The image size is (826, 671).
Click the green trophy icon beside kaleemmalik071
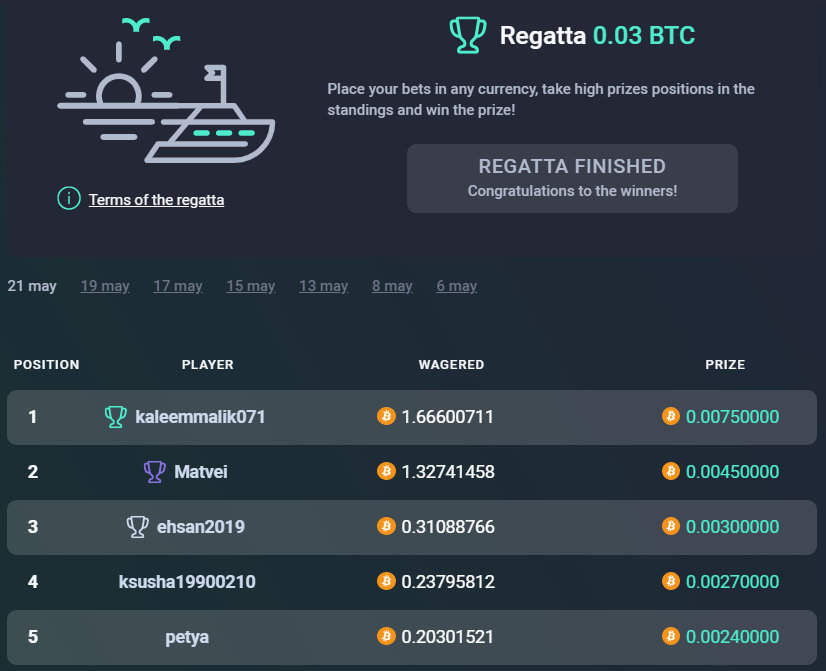(x=115, y=417)
